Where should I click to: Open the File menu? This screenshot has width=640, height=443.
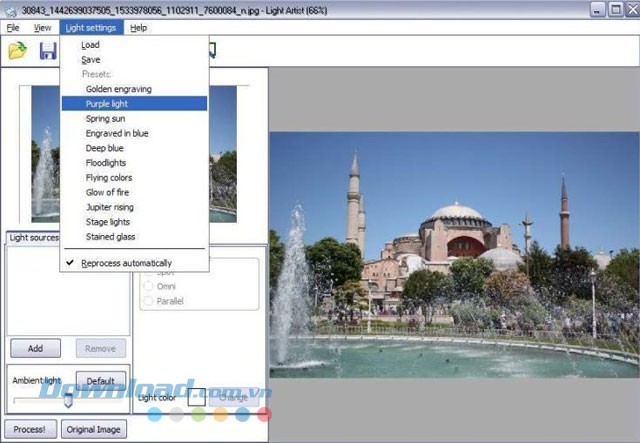[x=13, y=27]
